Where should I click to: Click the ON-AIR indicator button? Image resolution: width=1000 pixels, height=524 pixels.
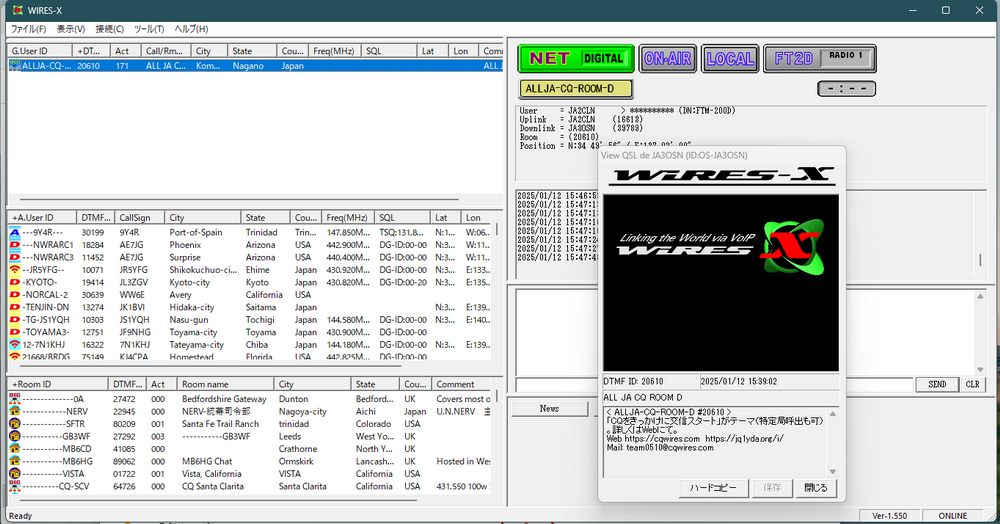coord(667,58)
